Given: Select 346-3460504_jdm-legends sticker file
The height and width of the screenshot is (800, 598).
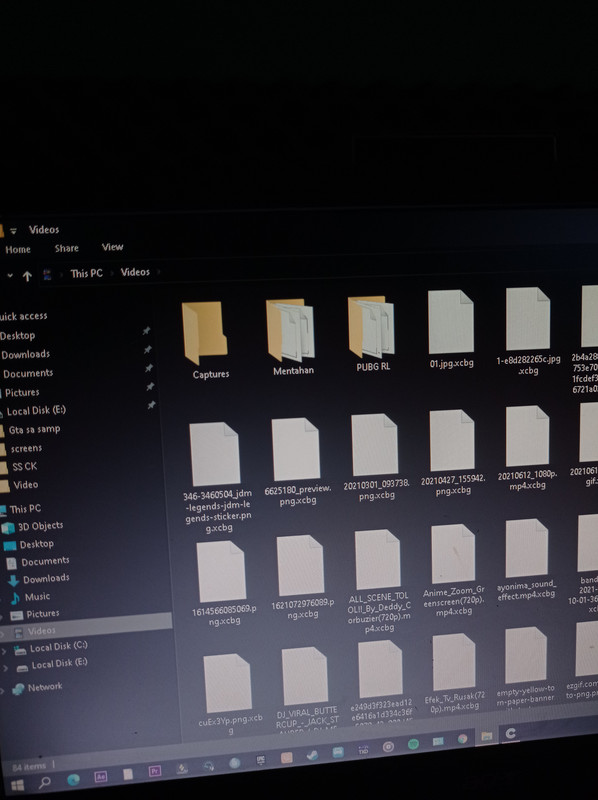Looking at the screenshot, I should pyautogui.click(x=216, y=477).
